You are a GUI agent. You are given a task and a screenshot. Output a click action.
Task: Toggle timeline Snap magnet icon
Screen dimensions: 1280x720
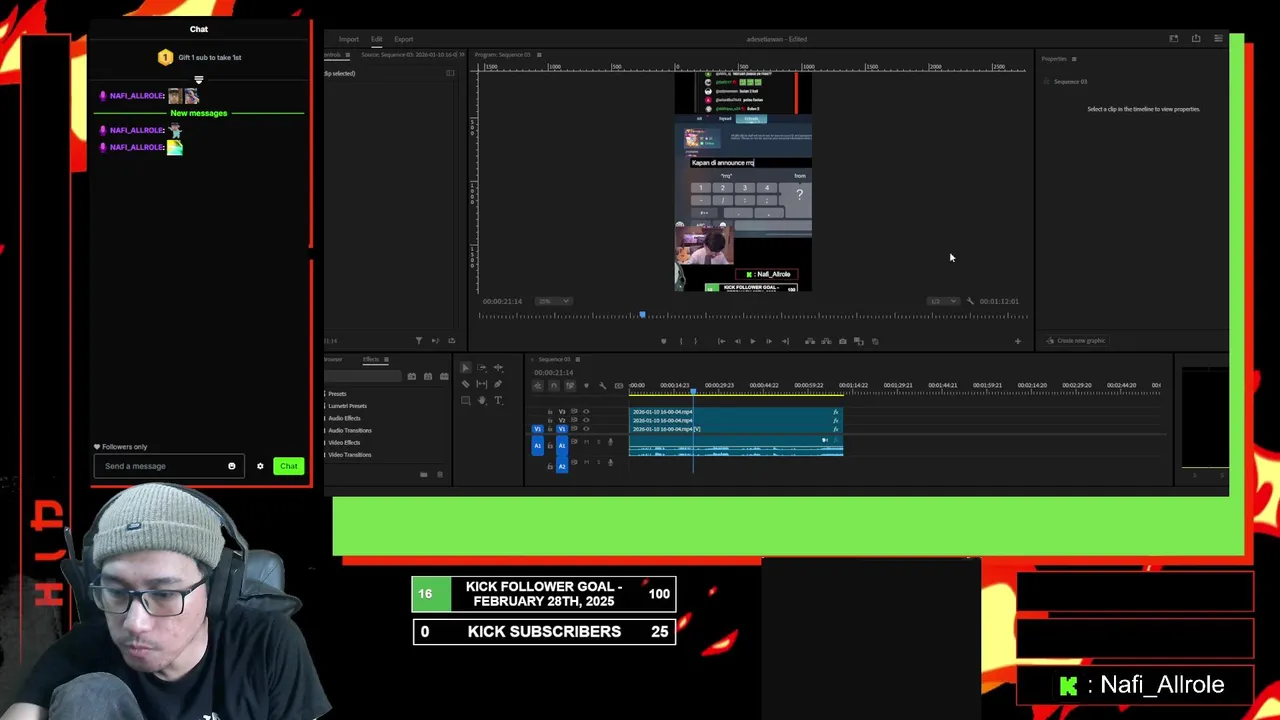click(554, 386)
